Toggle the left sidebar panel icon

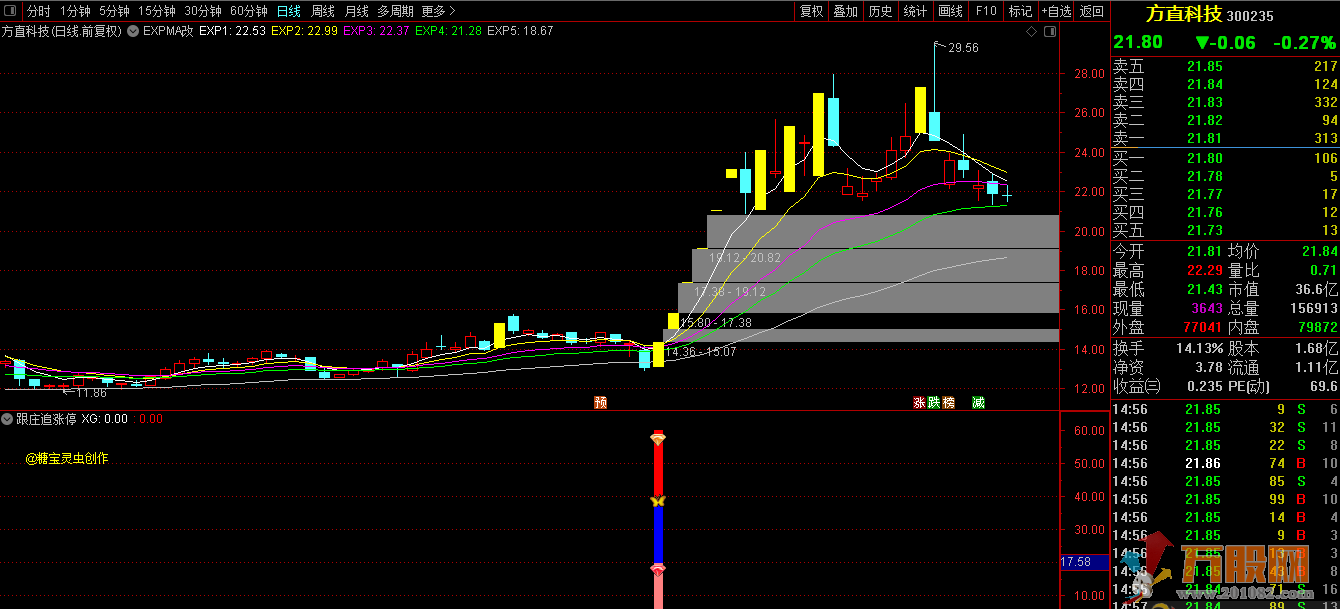[x=12, y=11]
